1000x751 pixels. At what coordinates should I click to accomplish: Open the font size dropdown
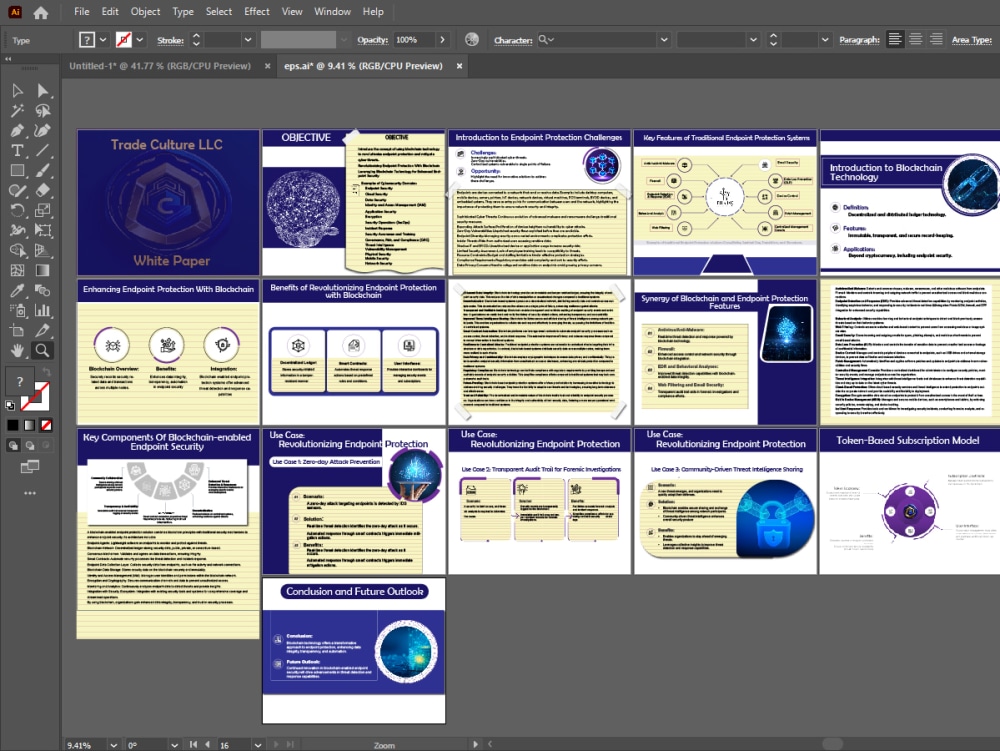tap(825, 40)
